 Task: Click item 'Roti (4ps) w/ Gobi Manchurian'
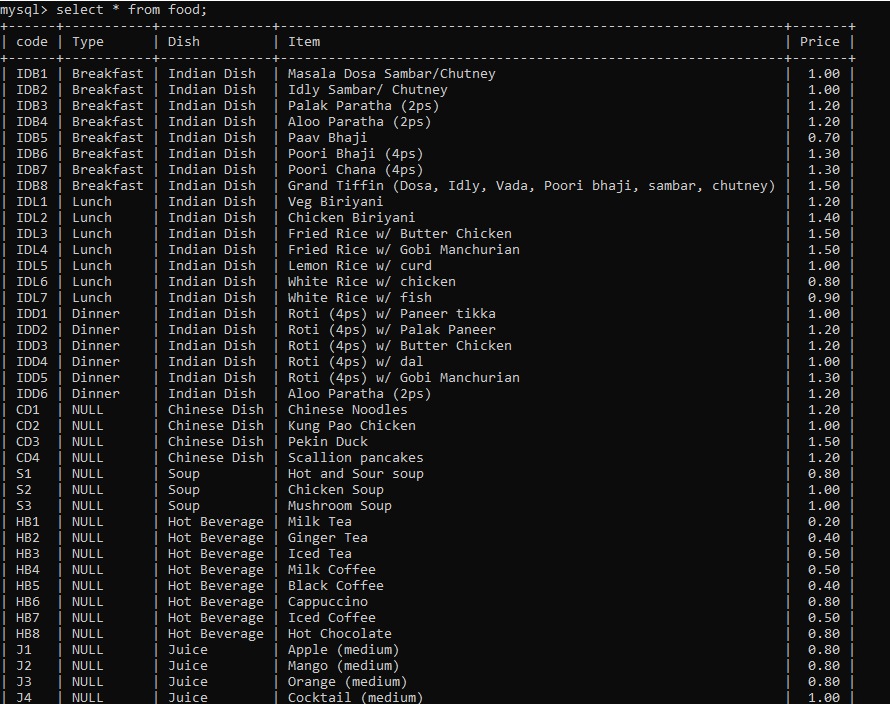404,378
